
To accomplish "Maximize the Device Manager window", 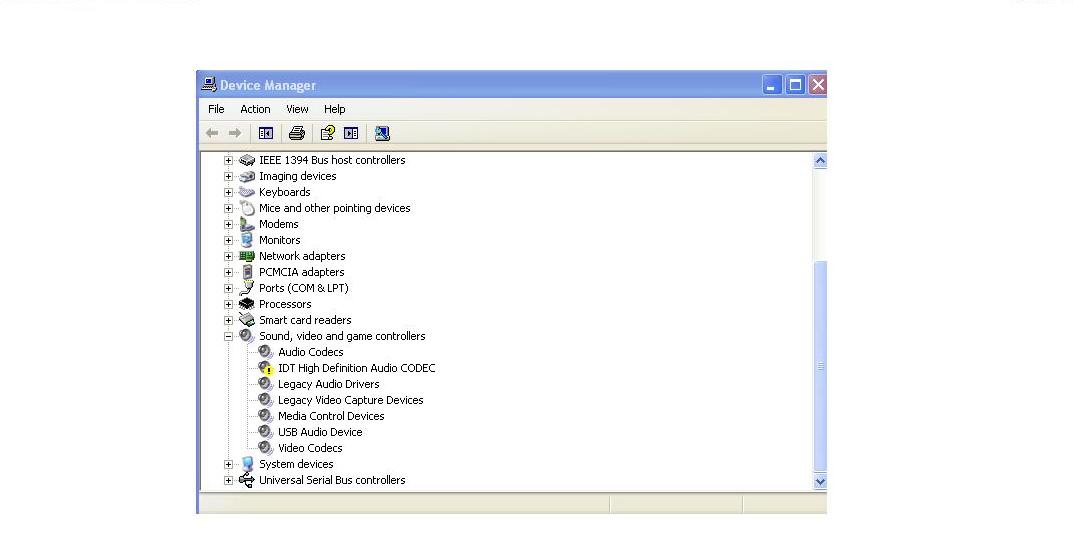I will point(795,85).
